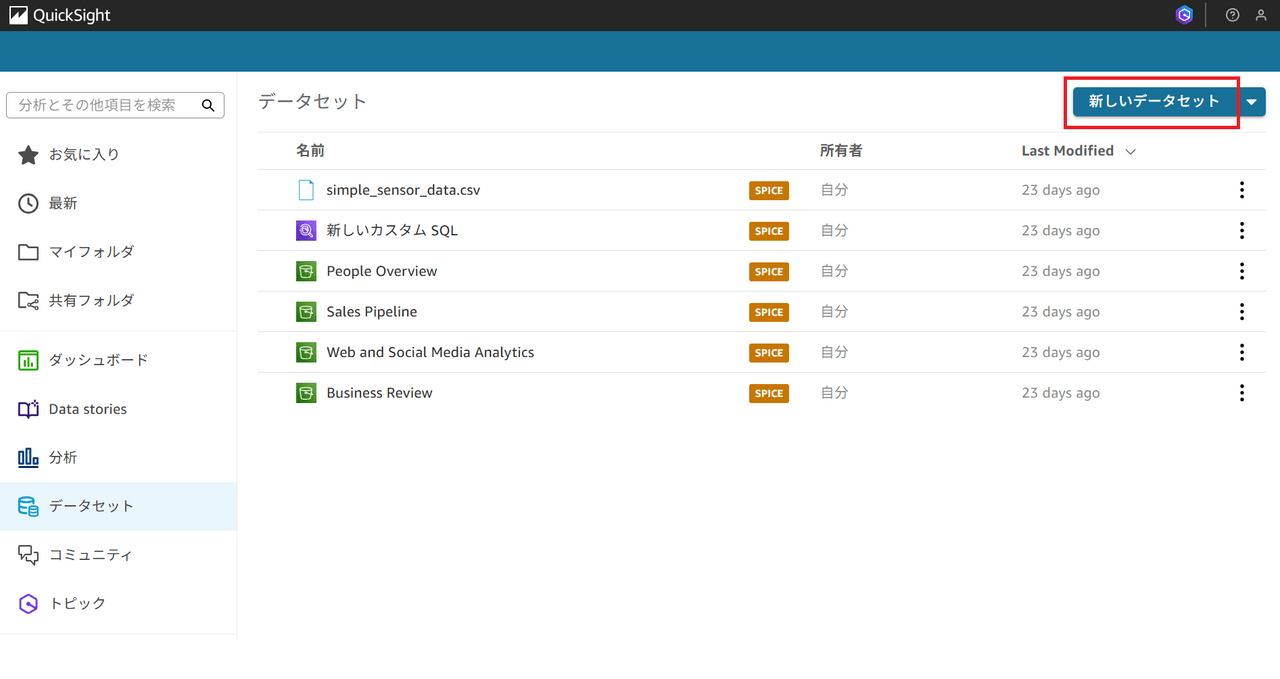
Task: Go to ダッシュボード in sidebar
Action: (x=98, y=360)
